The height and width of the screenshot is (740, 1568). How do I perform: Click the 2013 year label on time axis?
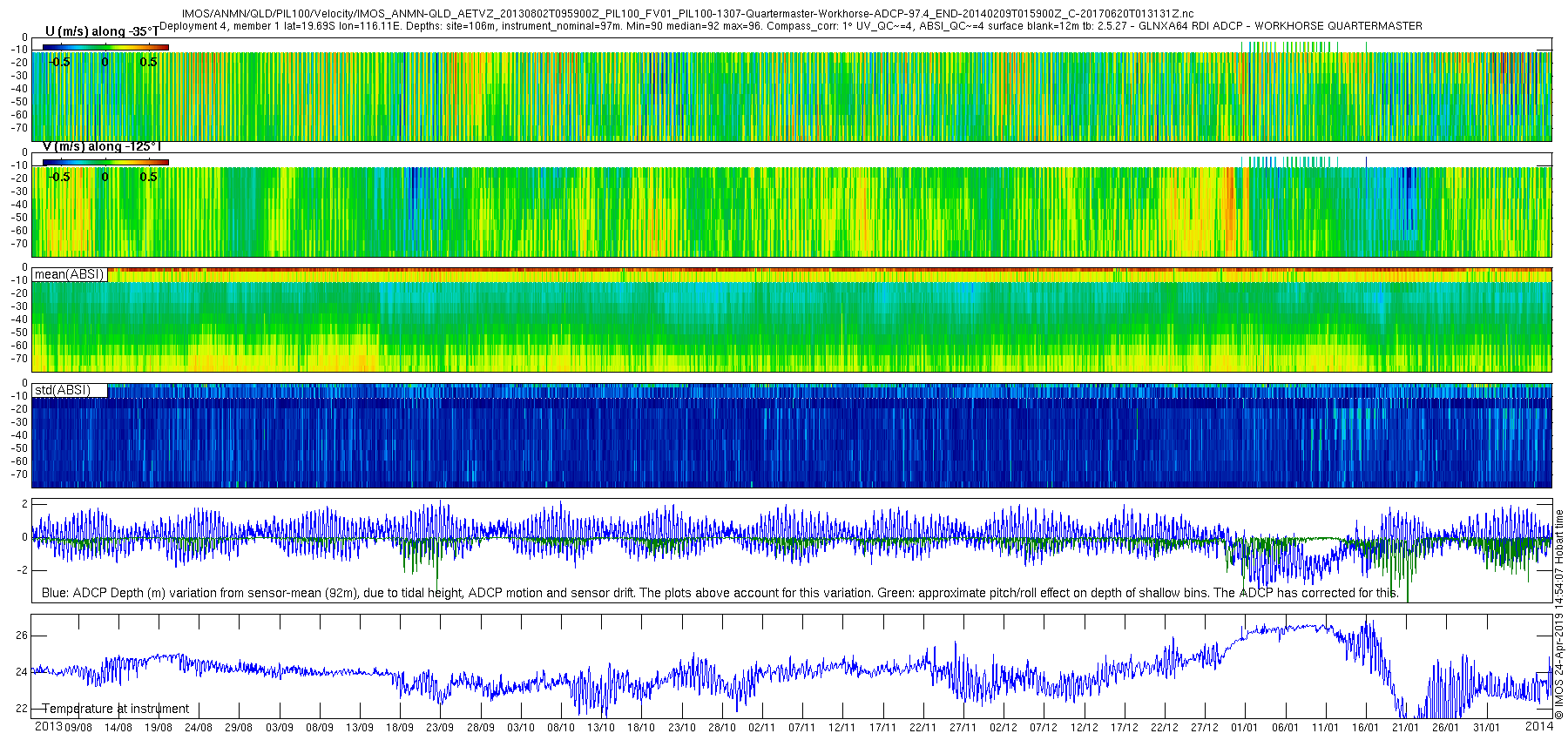(x=48, y=727)
